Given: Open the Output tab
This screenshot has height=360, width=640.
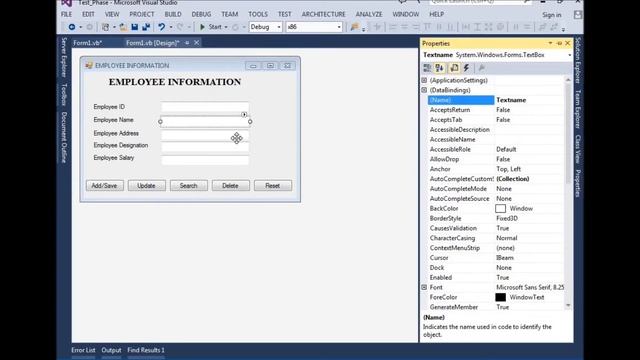Looking at the screenshot, I should pyautogui.click(x=111, y=350).
